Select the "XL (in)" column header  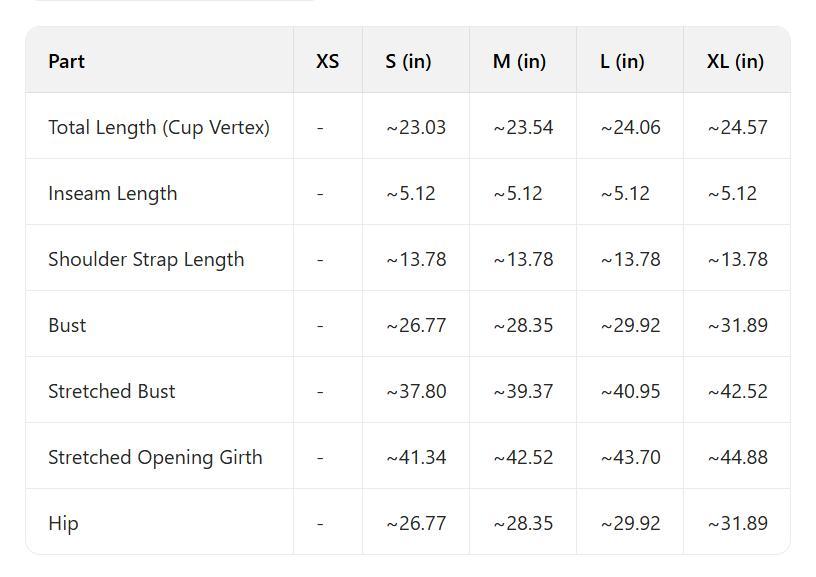[735, 61]
